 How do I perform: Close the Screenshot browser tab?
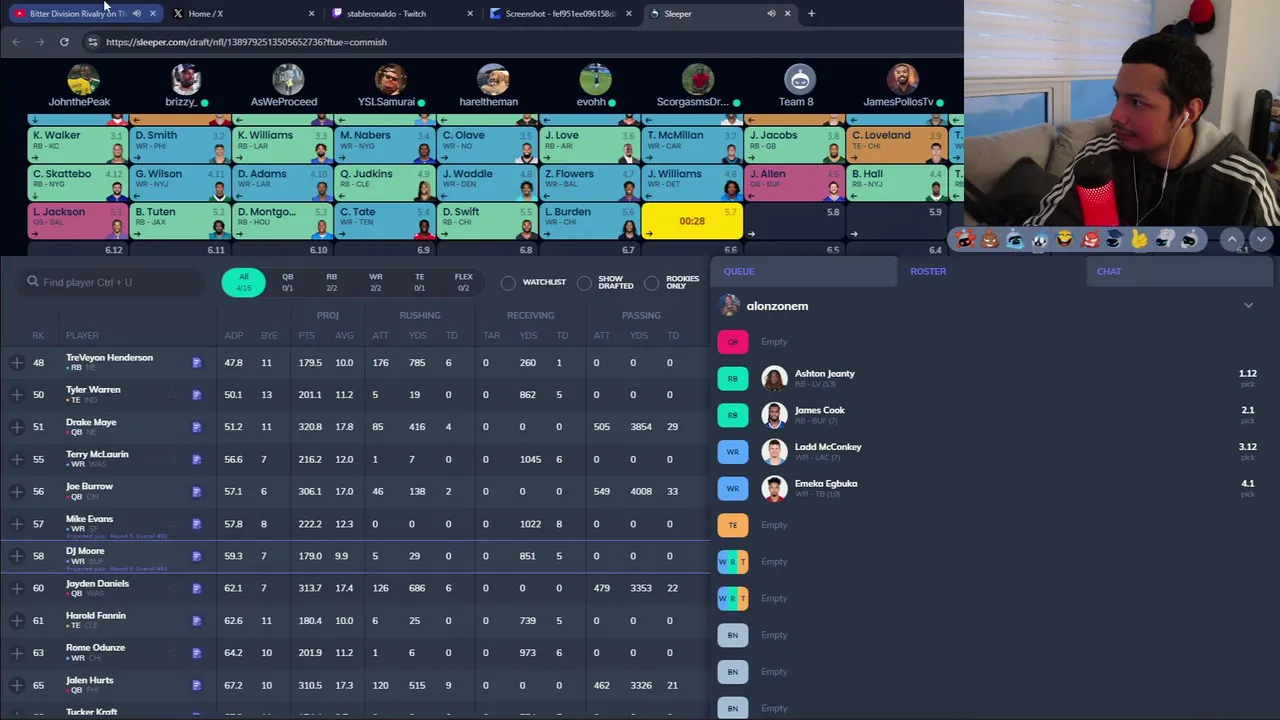[629, 14]
